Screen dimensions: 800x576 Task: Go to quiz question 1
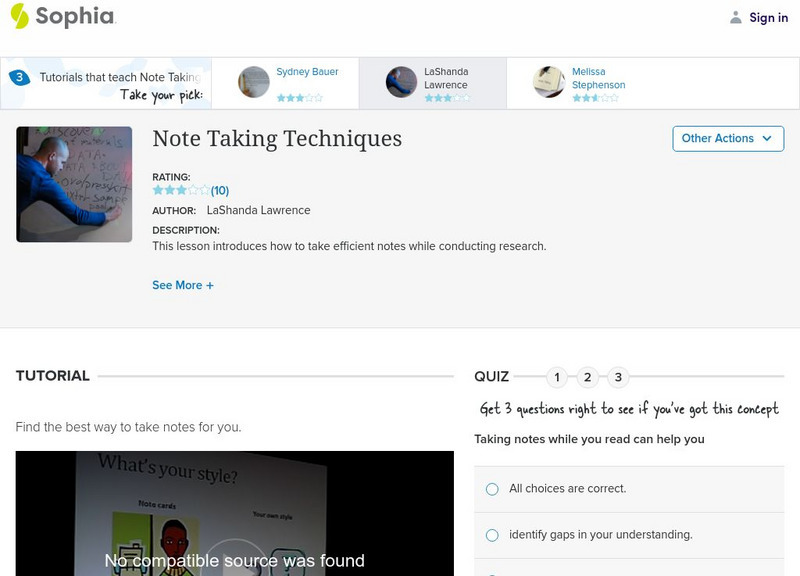pyautogui.click(x=557, y=378)
